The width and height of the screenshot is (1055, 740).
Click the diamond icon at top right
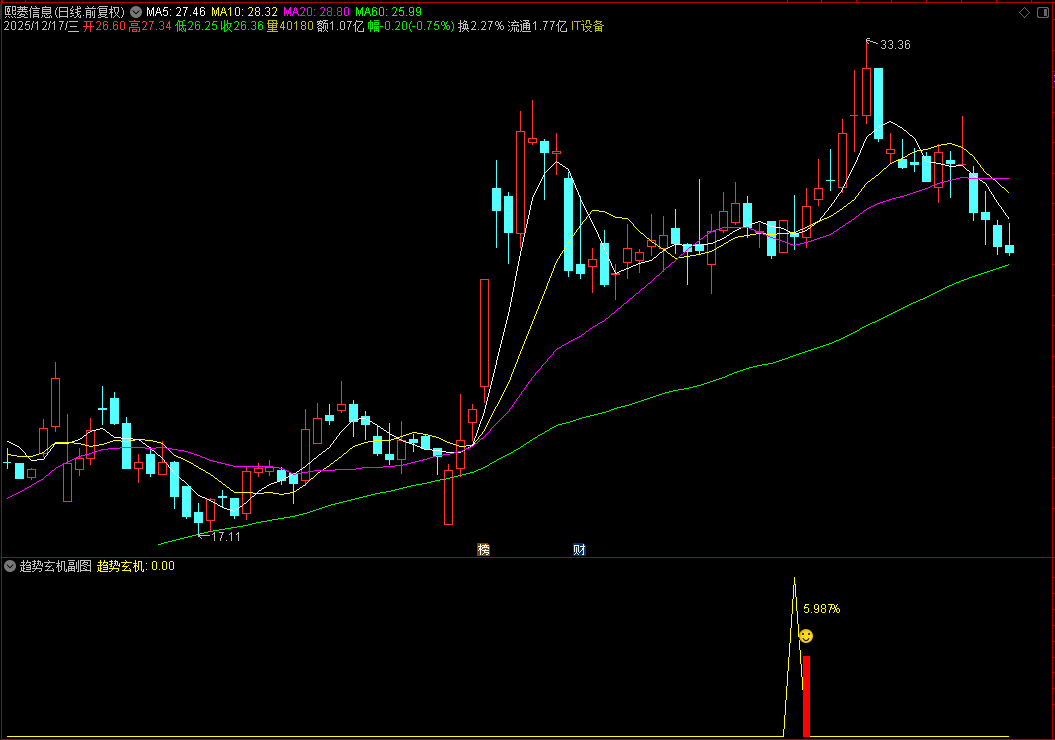(x=1024, y=12)
